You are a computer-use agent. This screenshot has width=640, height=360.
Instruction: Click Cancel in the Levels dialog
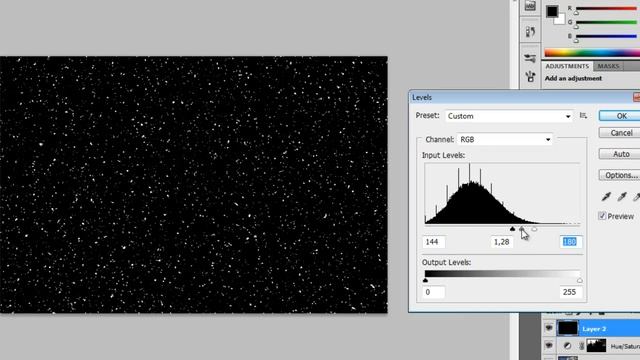coord(620,133)
